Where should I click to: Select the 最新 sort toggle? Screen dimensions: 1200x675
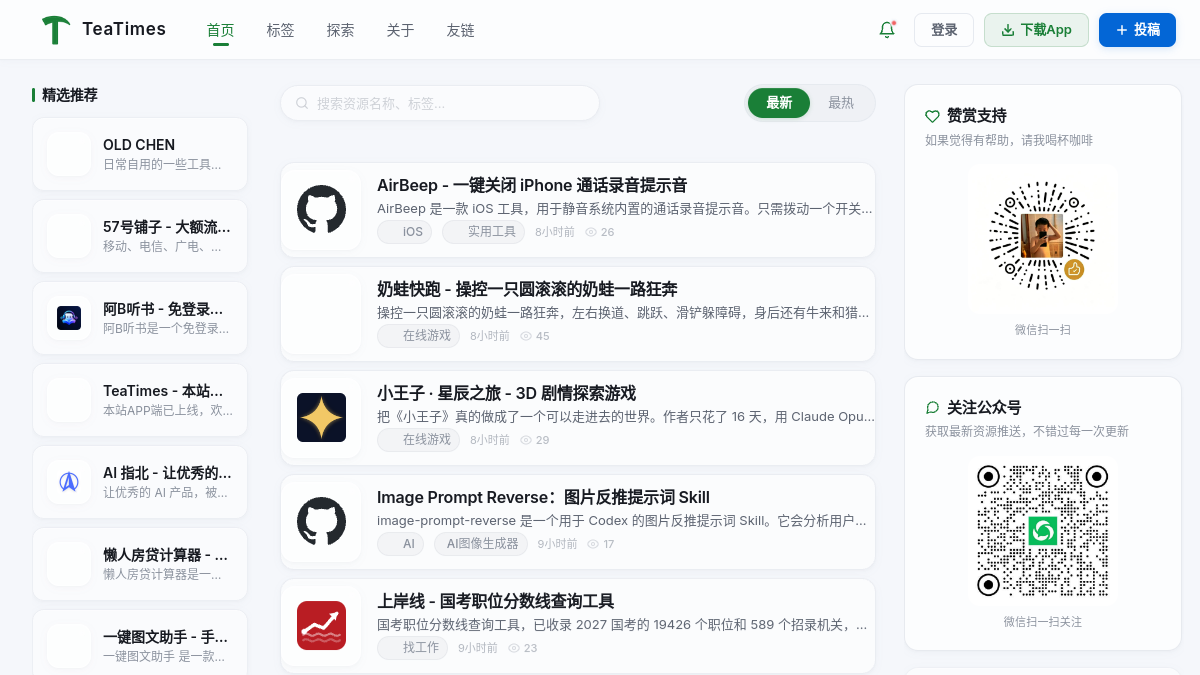[779, 103]
